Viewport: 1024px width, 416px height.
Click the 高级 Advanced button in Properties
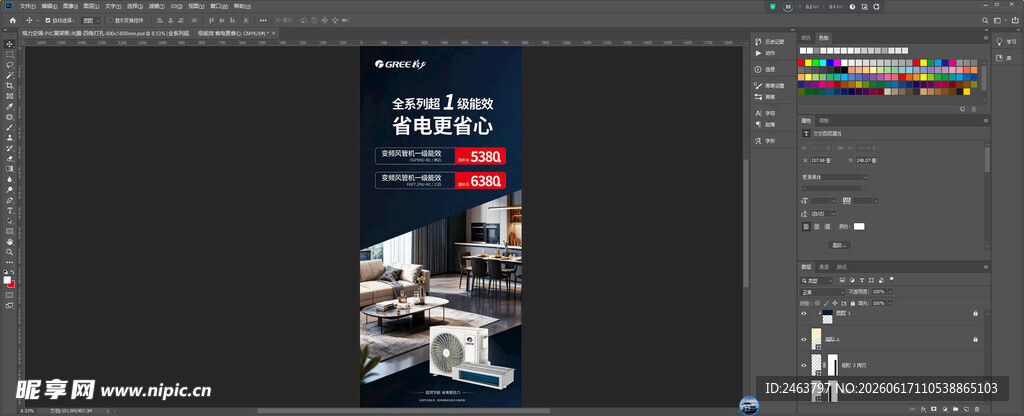(839, 245)
